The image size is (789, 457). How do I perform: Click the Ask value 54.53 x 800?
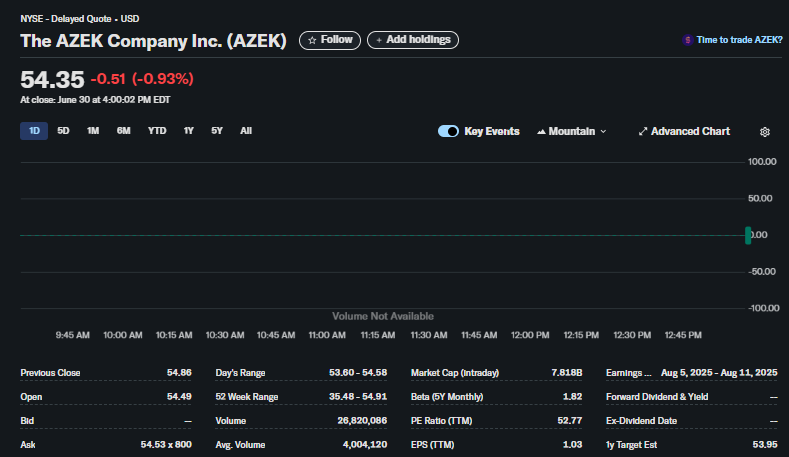[166, 445]
